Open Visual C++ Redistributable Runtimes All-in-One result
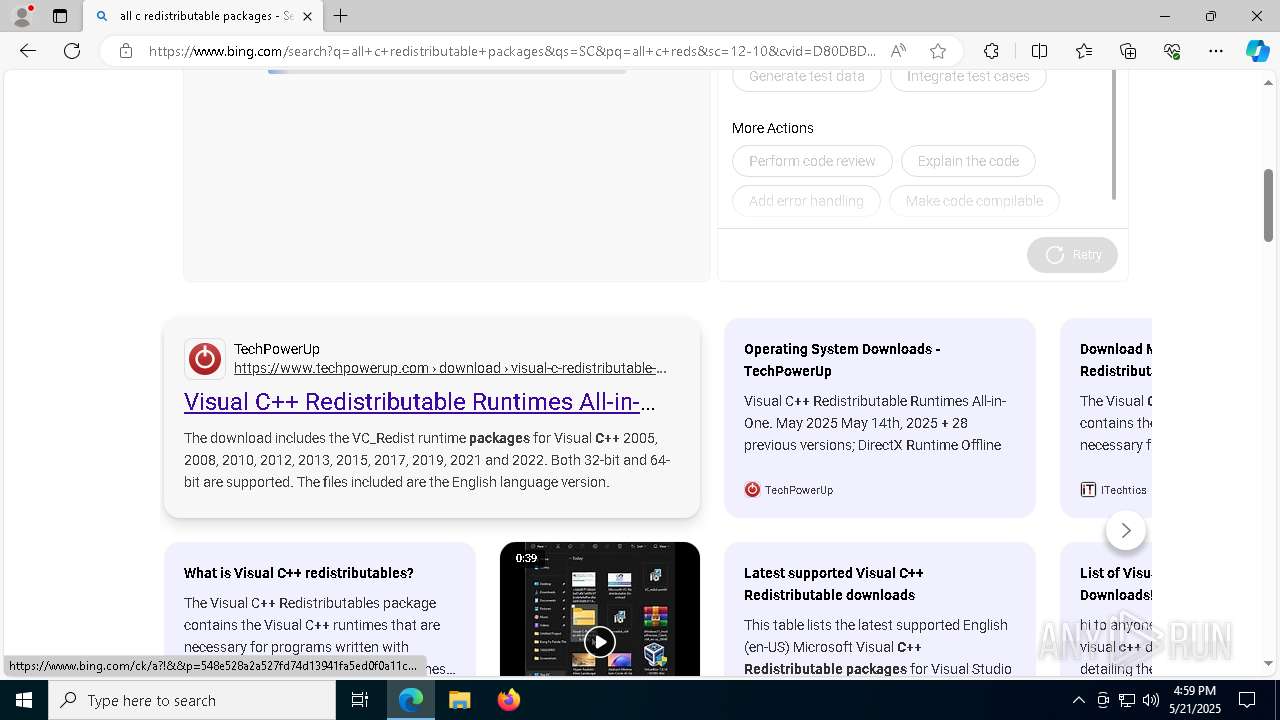The image size is (1280, 720). (x=420, y=402)
